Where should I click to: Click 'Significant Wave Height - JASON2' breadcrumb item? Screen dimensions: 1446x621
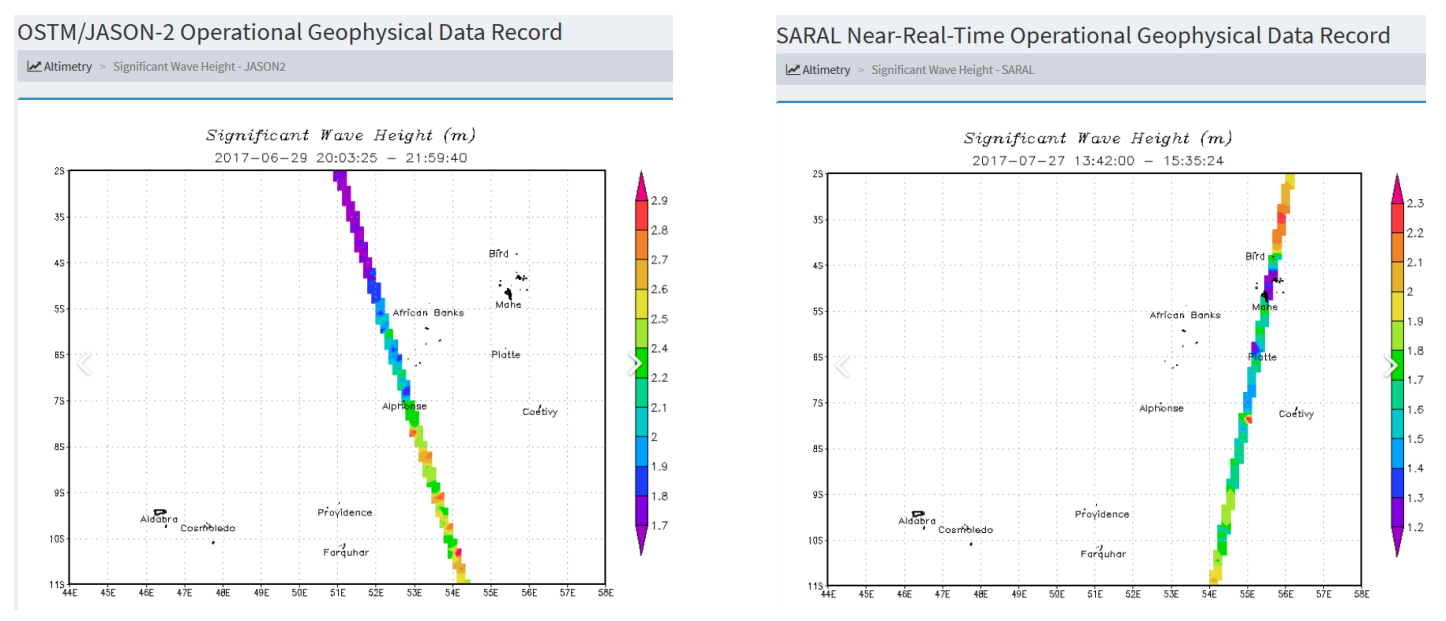pyautogui.click(x=199, y=67)
